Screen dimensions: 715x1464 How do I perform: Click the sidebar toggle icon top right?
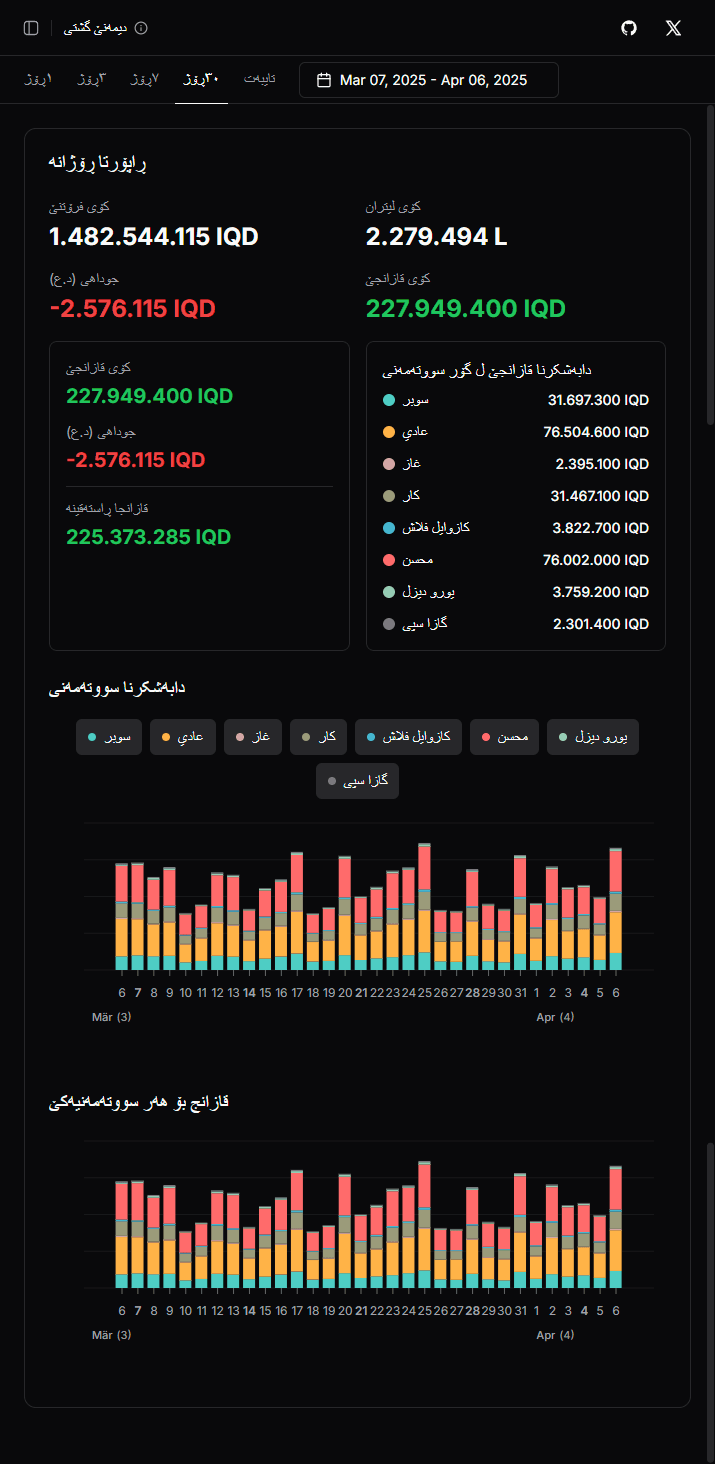point(30,27)
